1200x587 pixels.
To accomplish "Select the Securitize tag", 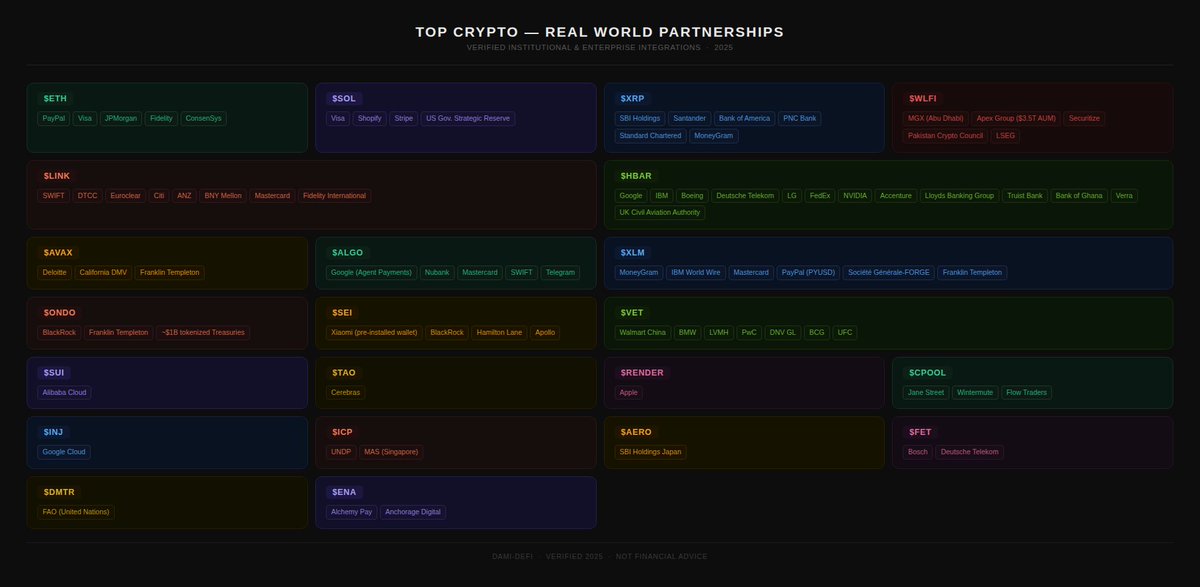I will point(1084,118).
